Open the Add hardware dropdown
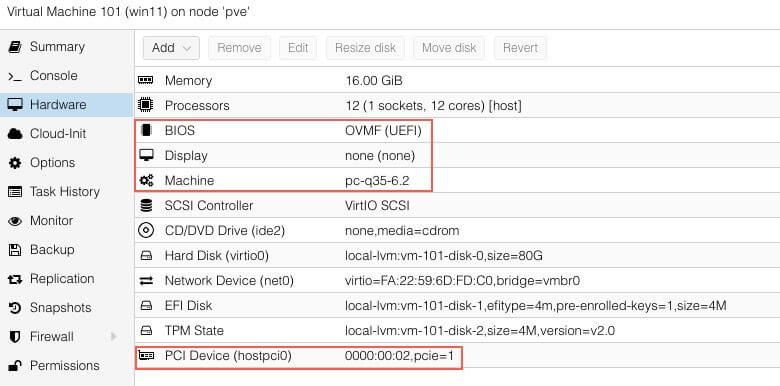Image resolution: width=780 pixels, height=386 pixels. tap(171, 48)
